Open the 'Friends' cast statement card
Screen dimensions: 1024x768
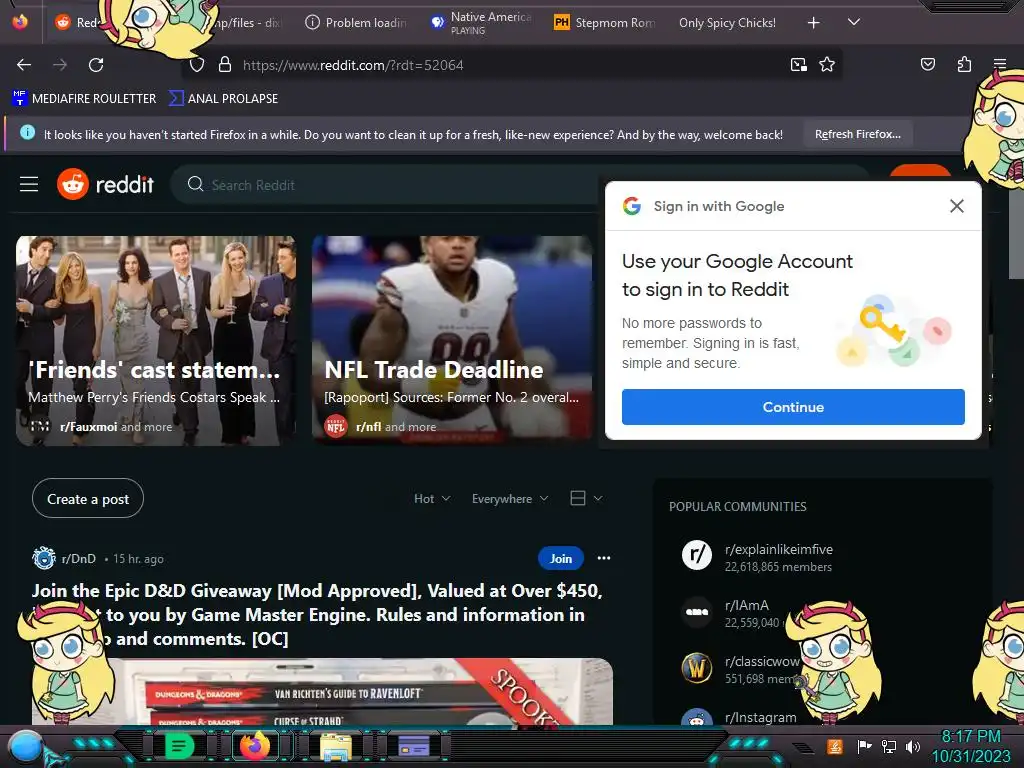[155, 341]
